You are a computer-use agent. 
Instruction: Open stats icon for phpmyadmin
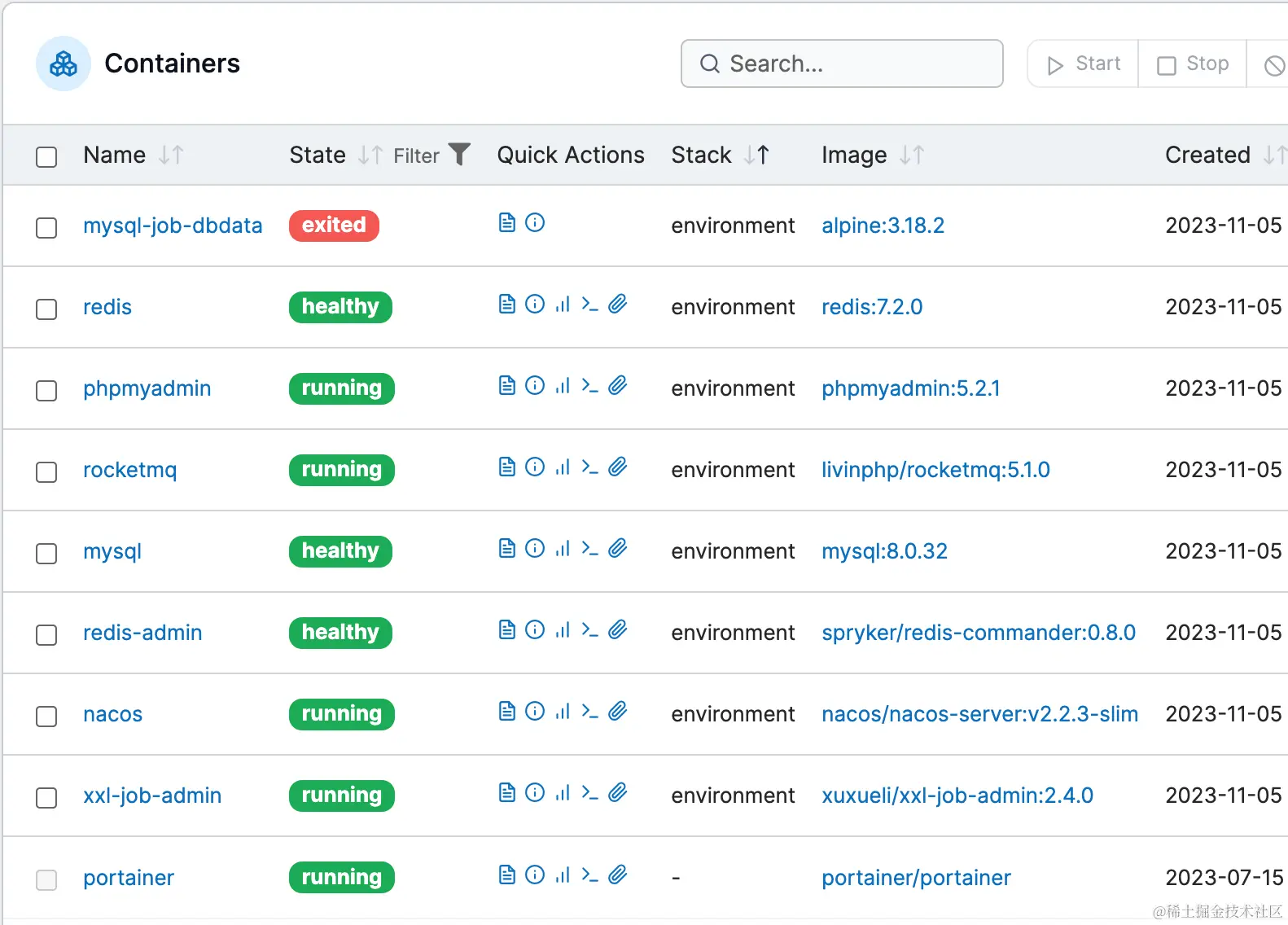pos(563,385)
